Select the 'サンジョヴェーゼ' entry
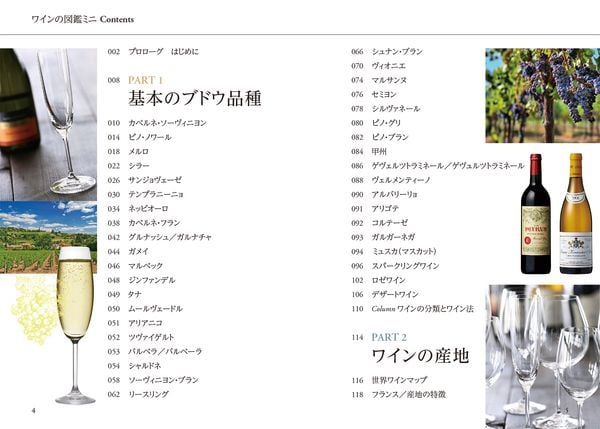 tap(145, 180)
